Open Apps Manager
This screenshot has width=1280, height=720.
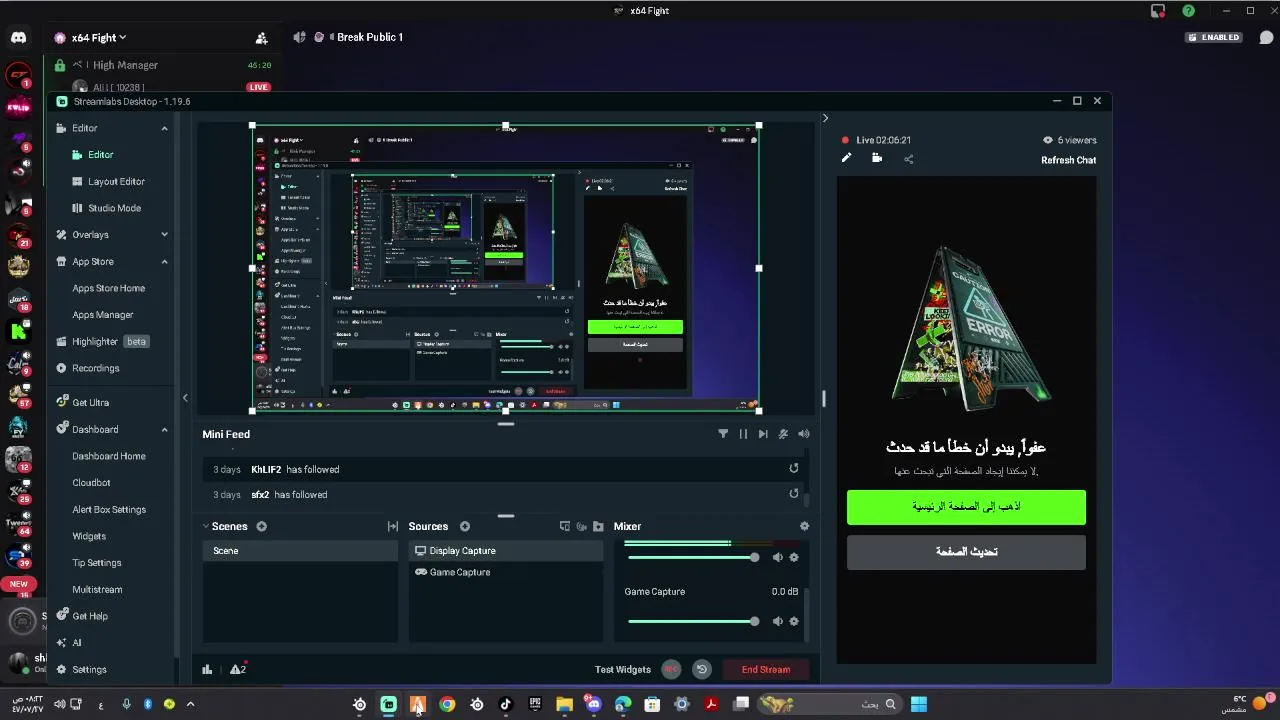[102, 315]
